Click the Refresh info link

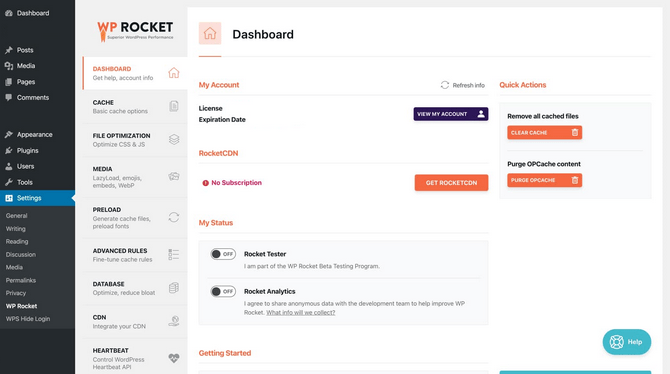point(463,85)
